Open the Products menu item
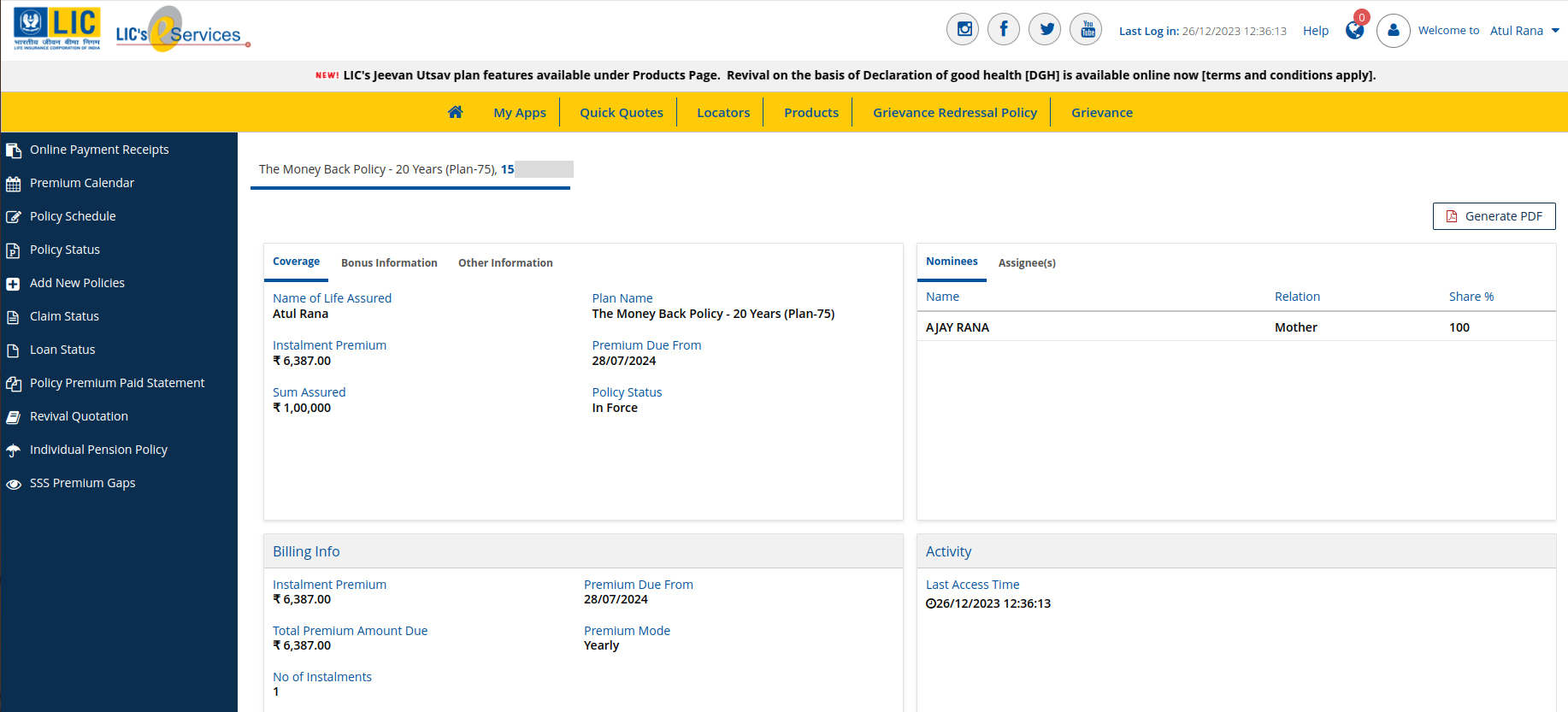Viewport: 1568px width, 712px height. (811, 112)
